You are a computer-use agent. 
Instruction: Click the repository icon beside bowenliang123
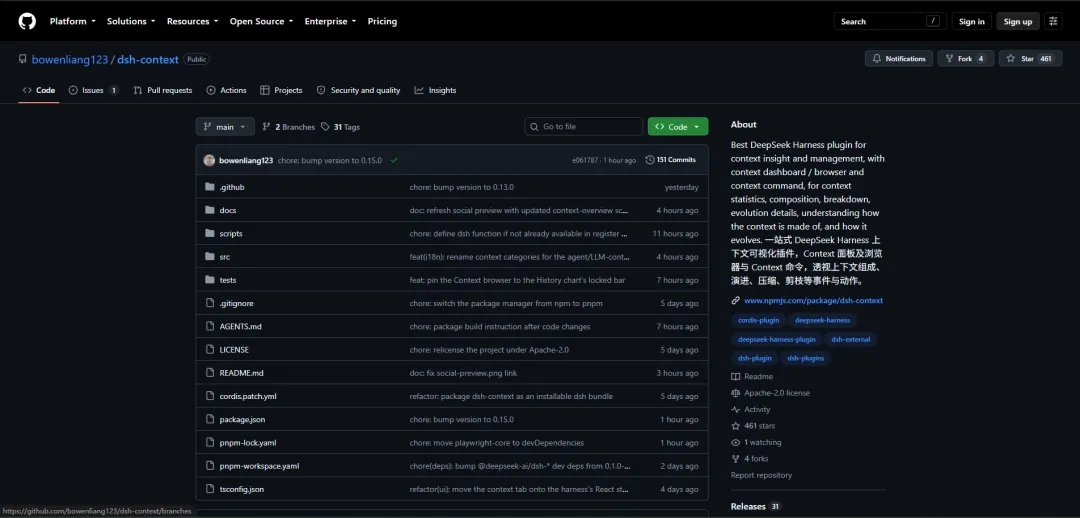(x=23, y=59)
